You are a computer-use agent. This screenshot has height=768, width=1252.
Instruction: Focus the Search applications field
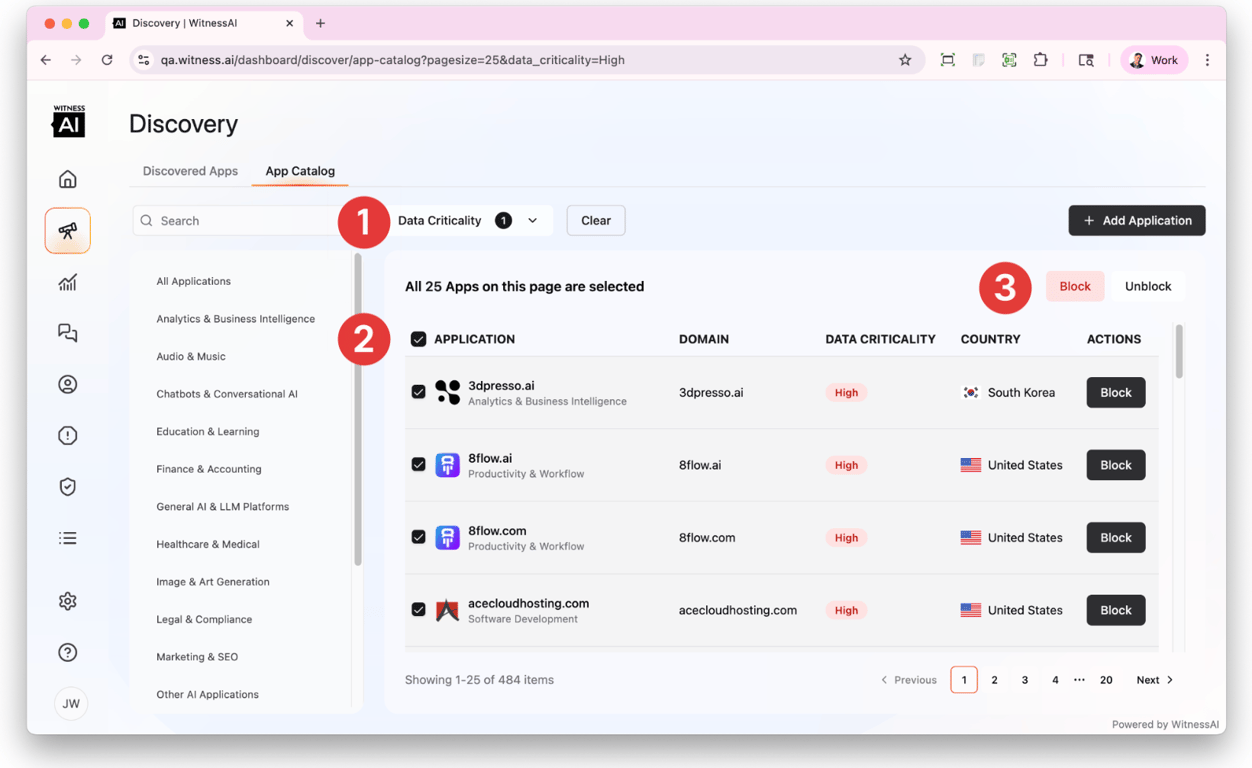pyautogui.click(x=240, y=221)
